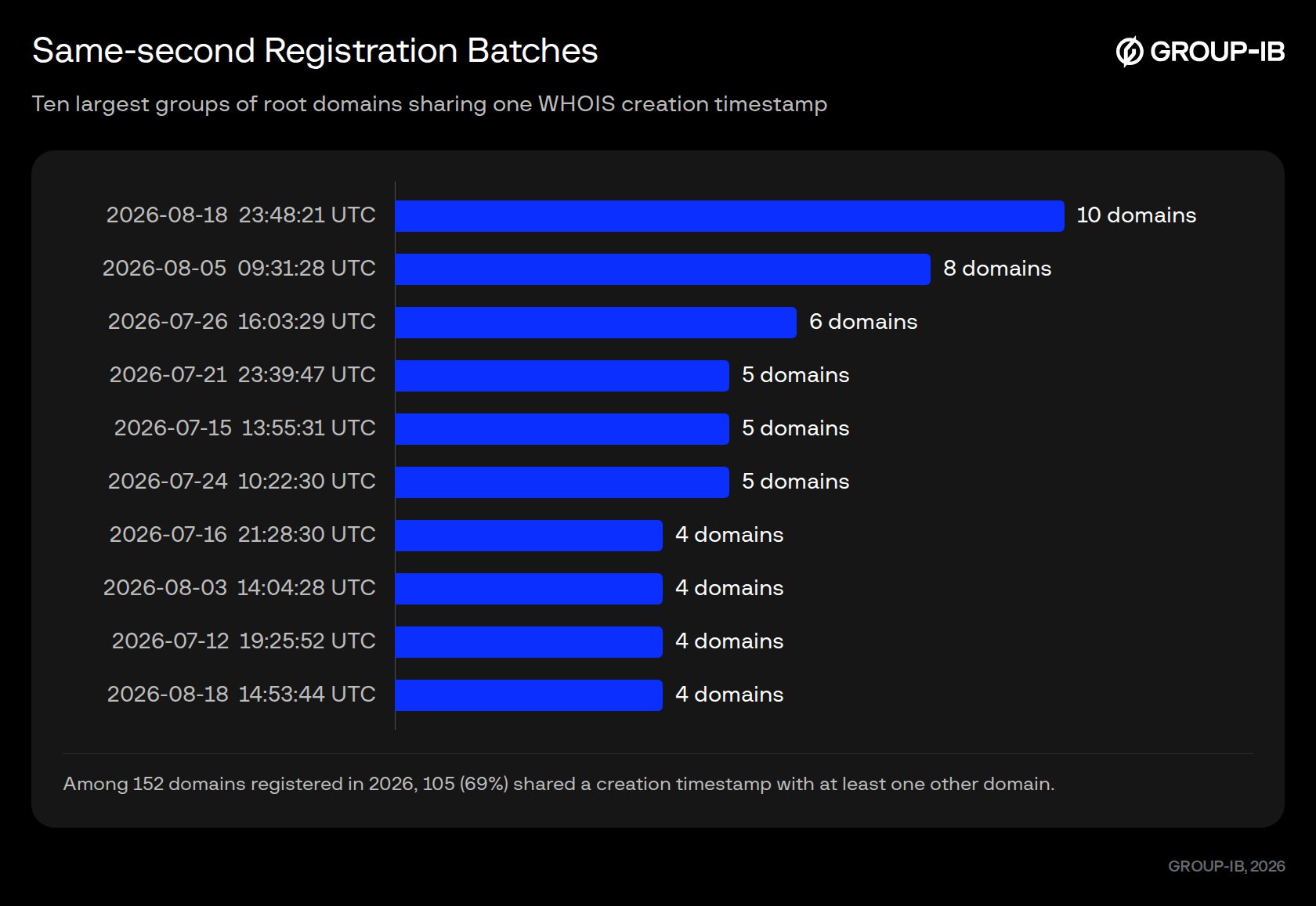Click the '10 domains' value label

pos(1137,215)
